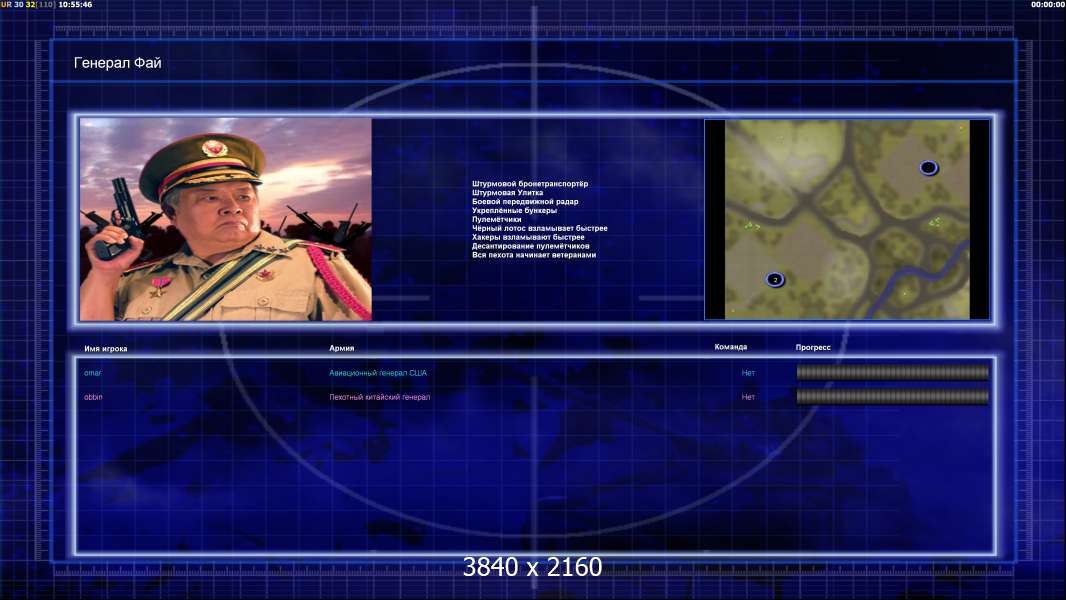Click the Команда column header
Screen dimensions: 1066x600
point(731,347)
